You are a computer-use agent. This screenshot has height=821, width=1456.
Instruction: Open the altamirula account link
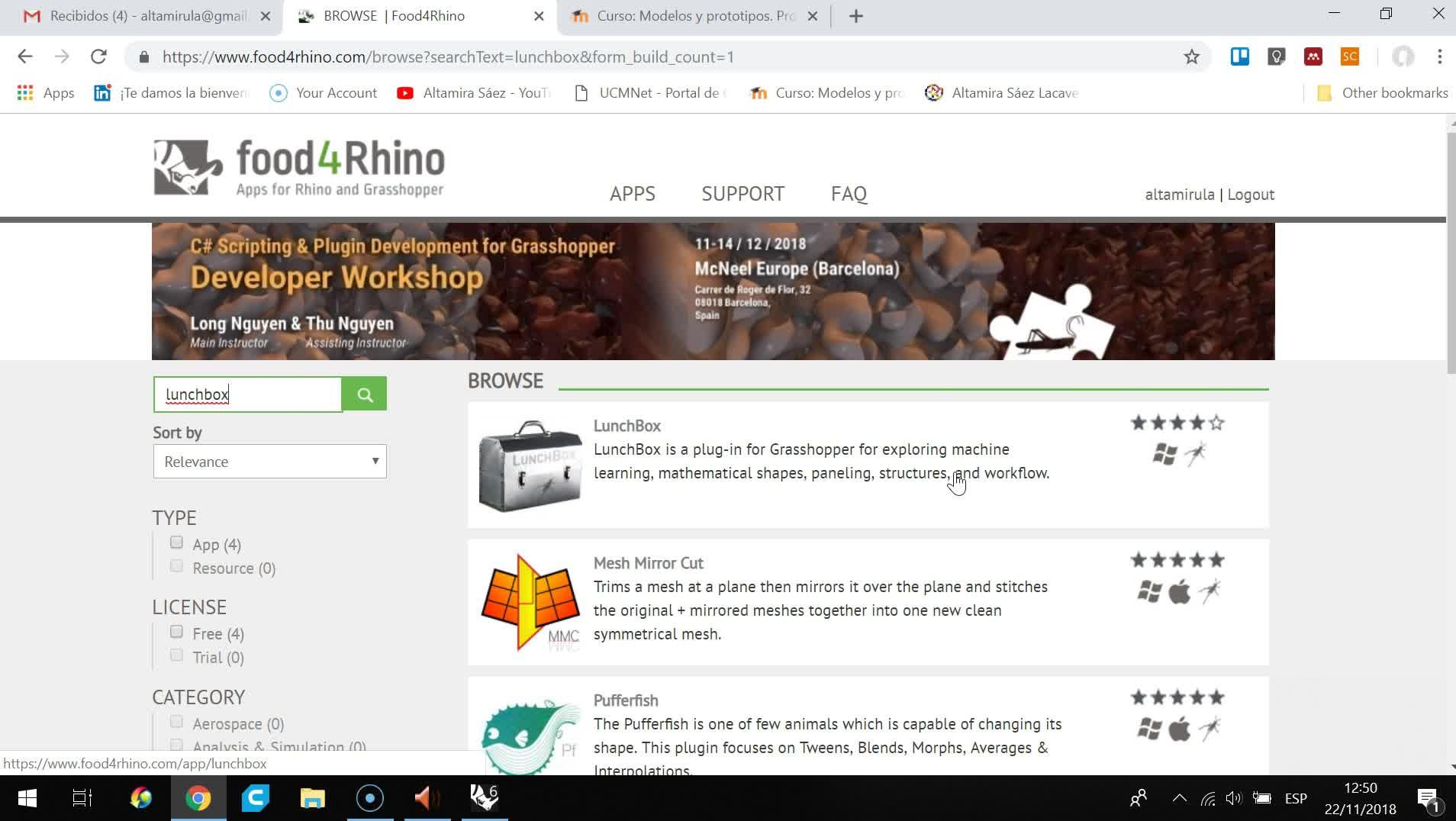(x=1180, y=194)
